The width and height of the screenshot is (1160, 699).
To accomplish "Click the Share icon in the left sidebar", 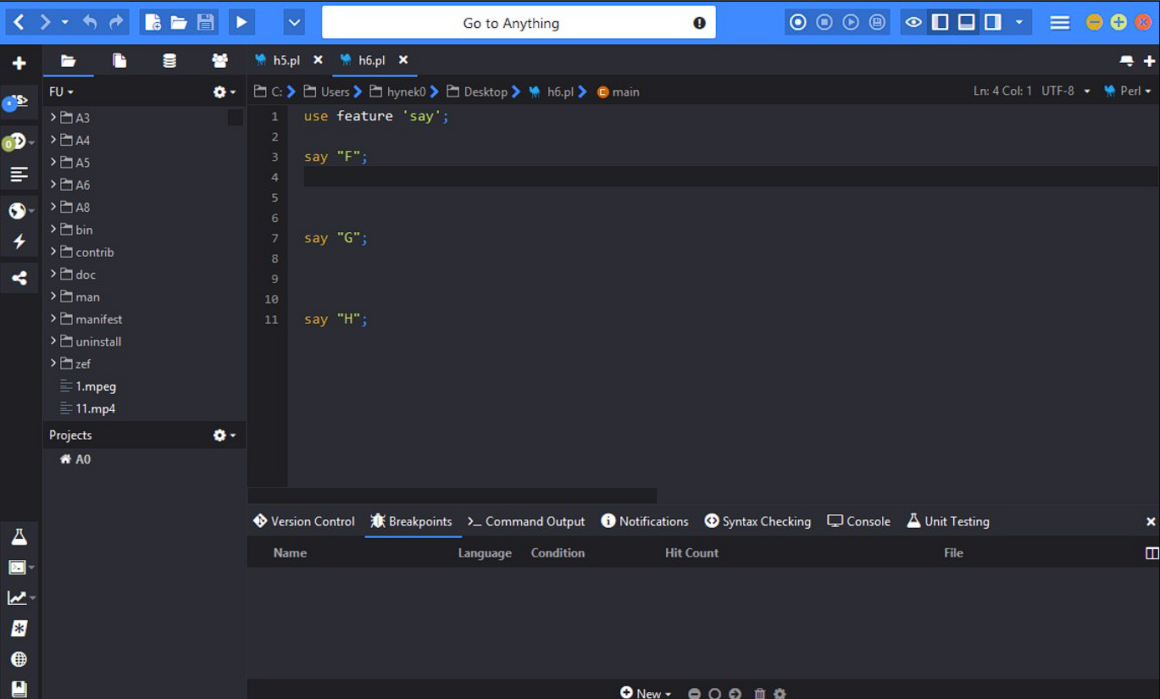I will [20, 277].
